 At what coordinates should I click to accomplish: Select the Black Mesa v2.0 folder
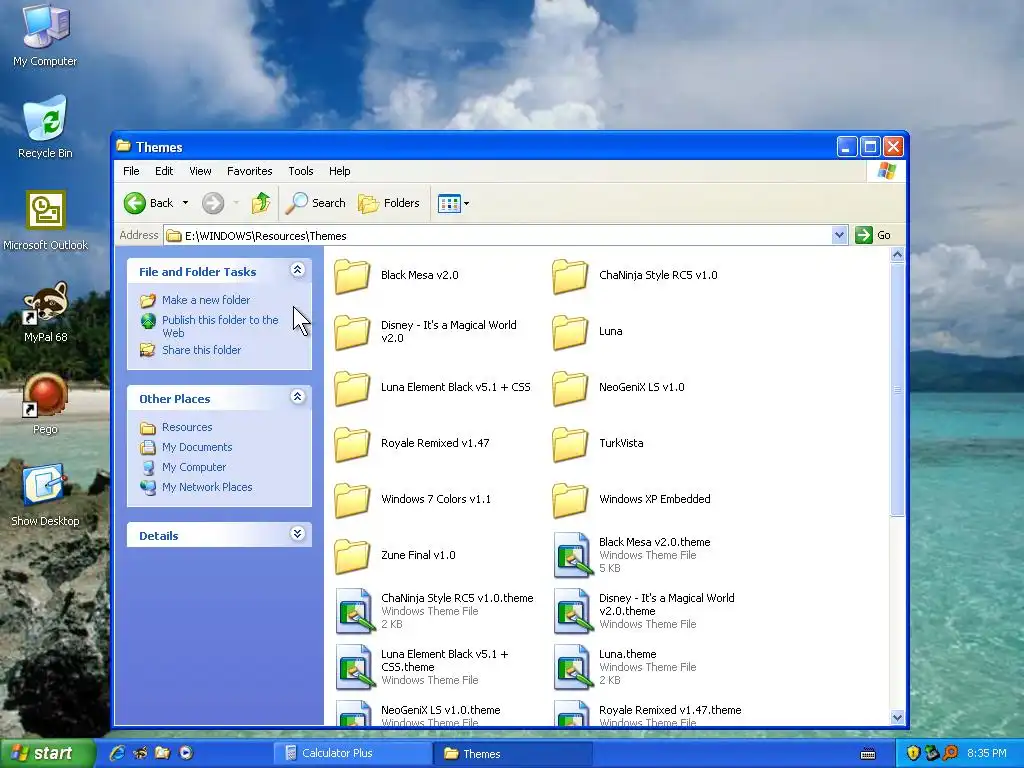coord(396,276)
